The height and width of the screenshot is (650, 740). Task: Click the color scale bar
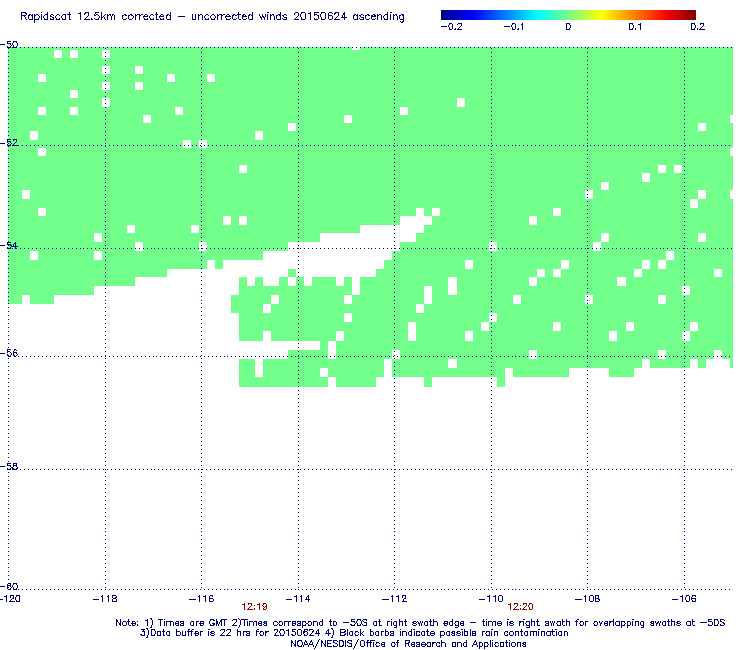pos(568,15)
